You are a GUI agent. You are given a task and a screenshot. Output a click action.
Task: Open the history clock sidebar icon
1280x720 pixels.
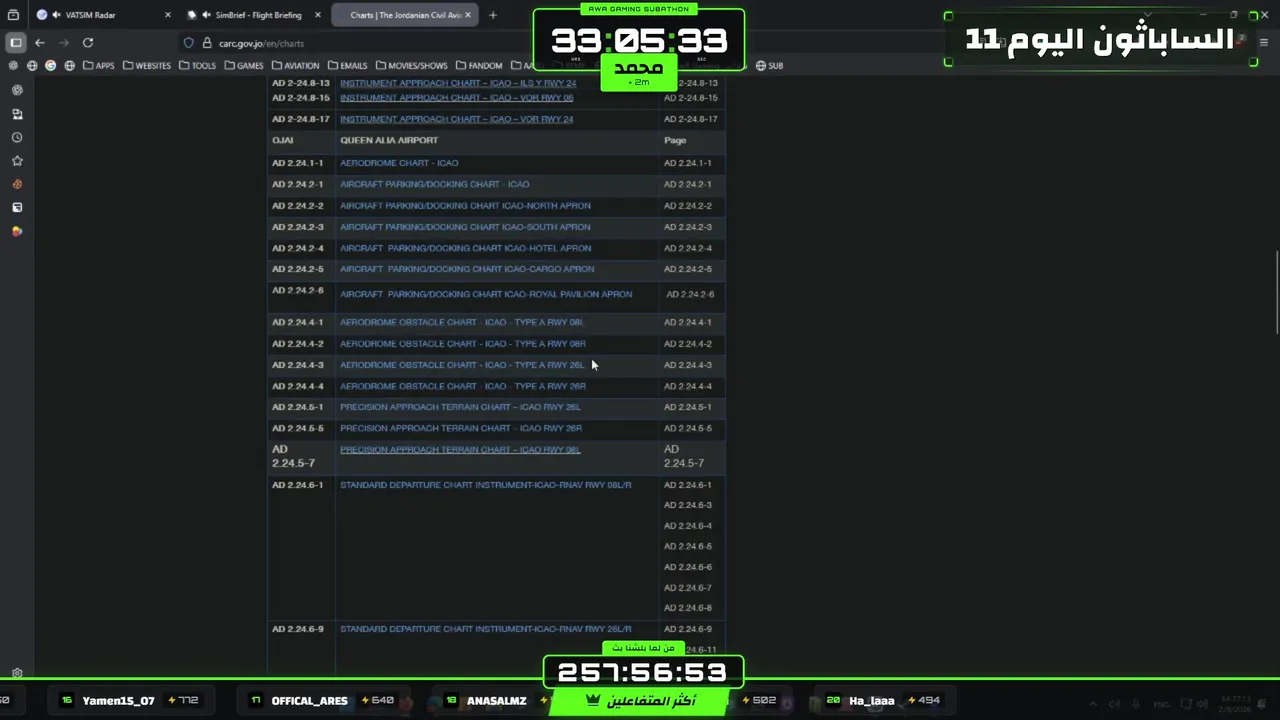pyautogui.click(x=17, y=138)
